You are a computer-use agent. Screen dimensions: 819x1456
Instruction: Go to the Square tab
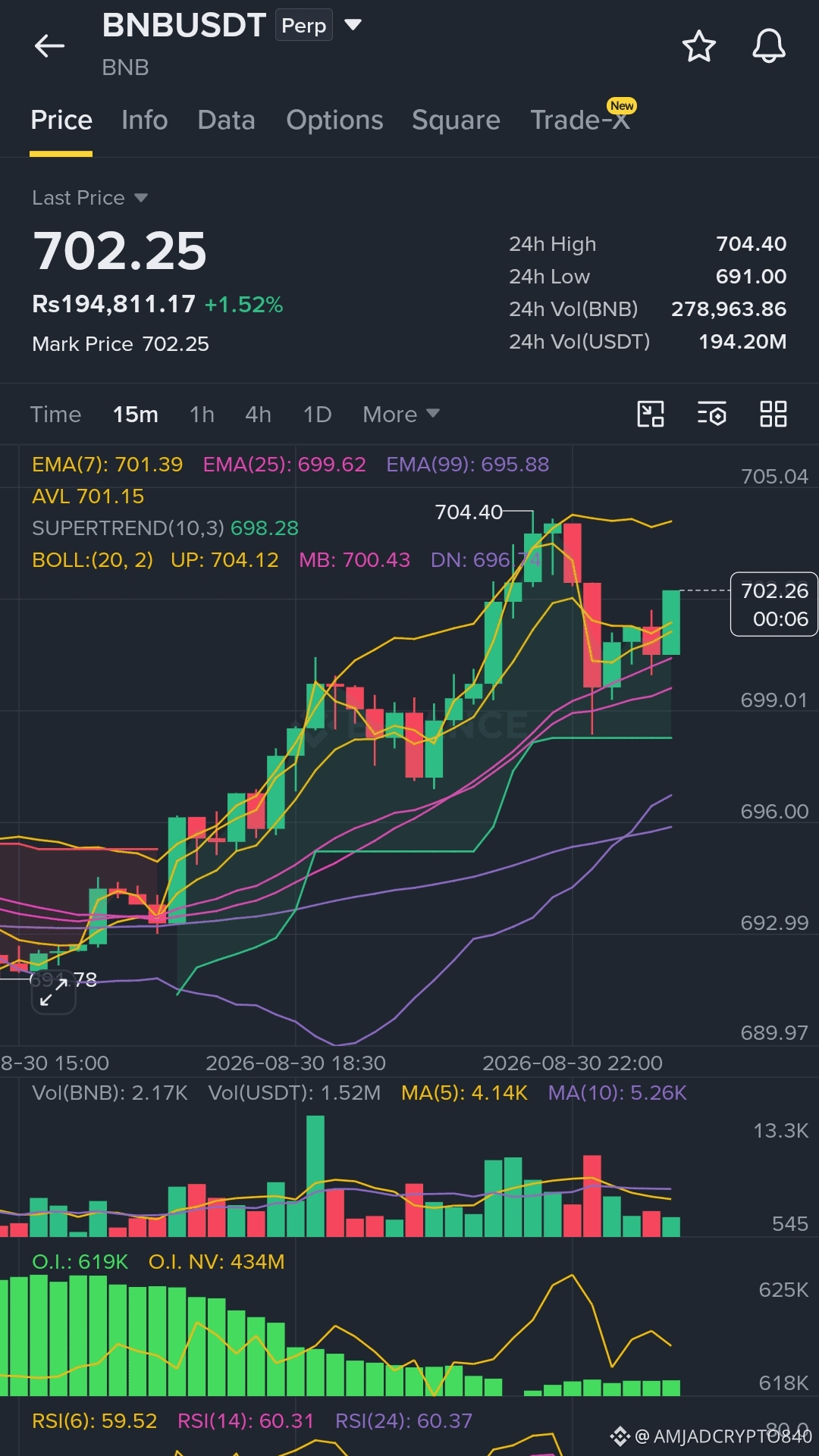click(x=456, y=121)
